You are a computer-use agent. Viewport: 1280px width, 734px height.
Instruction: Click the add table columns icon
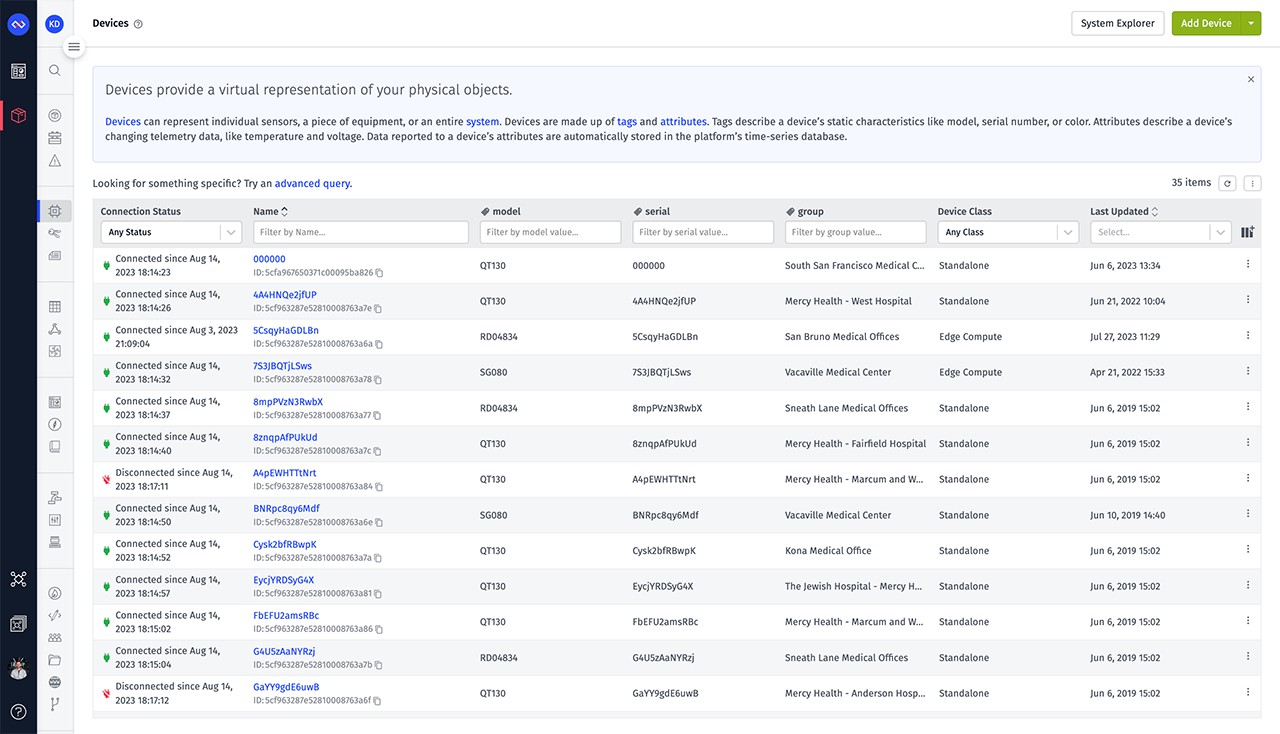point(1247,232)
